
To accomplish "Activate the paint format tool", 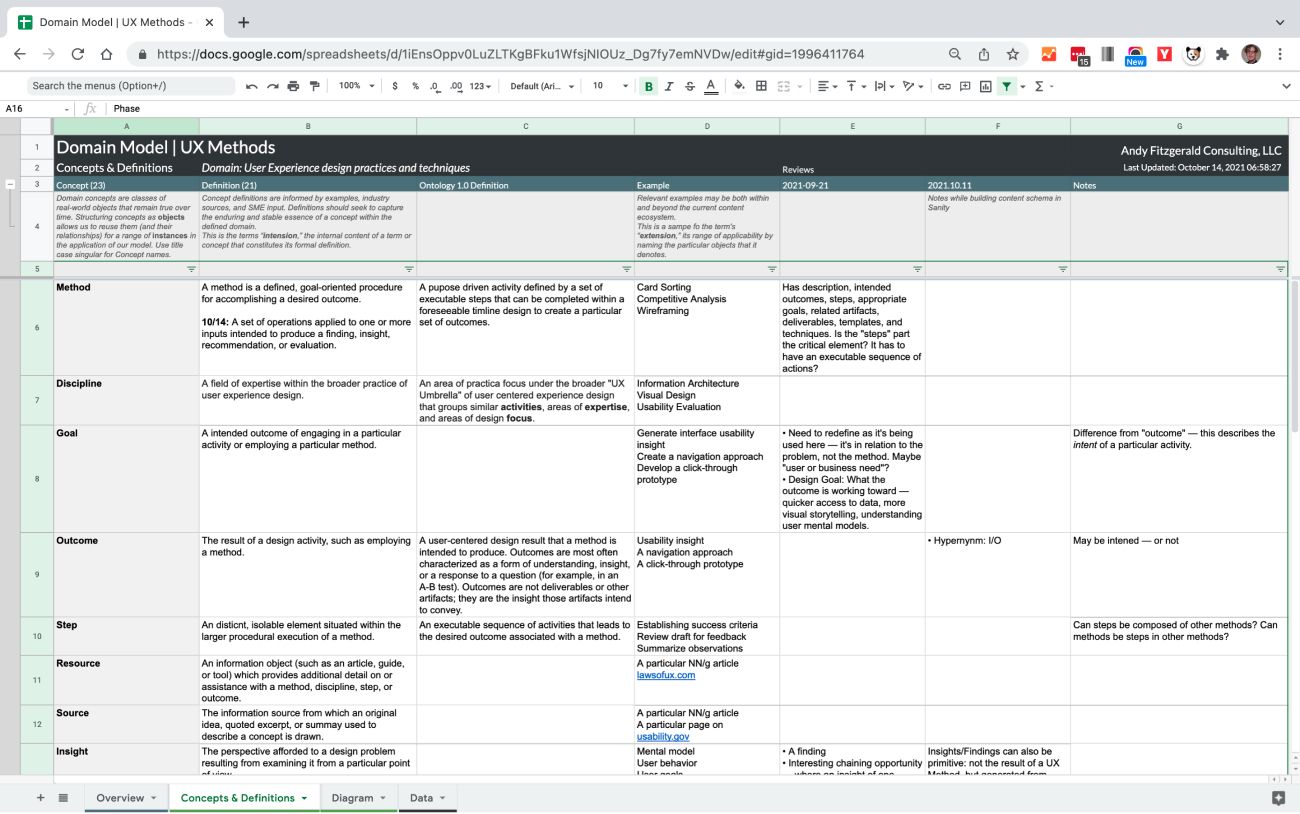I will coord(314,86).
